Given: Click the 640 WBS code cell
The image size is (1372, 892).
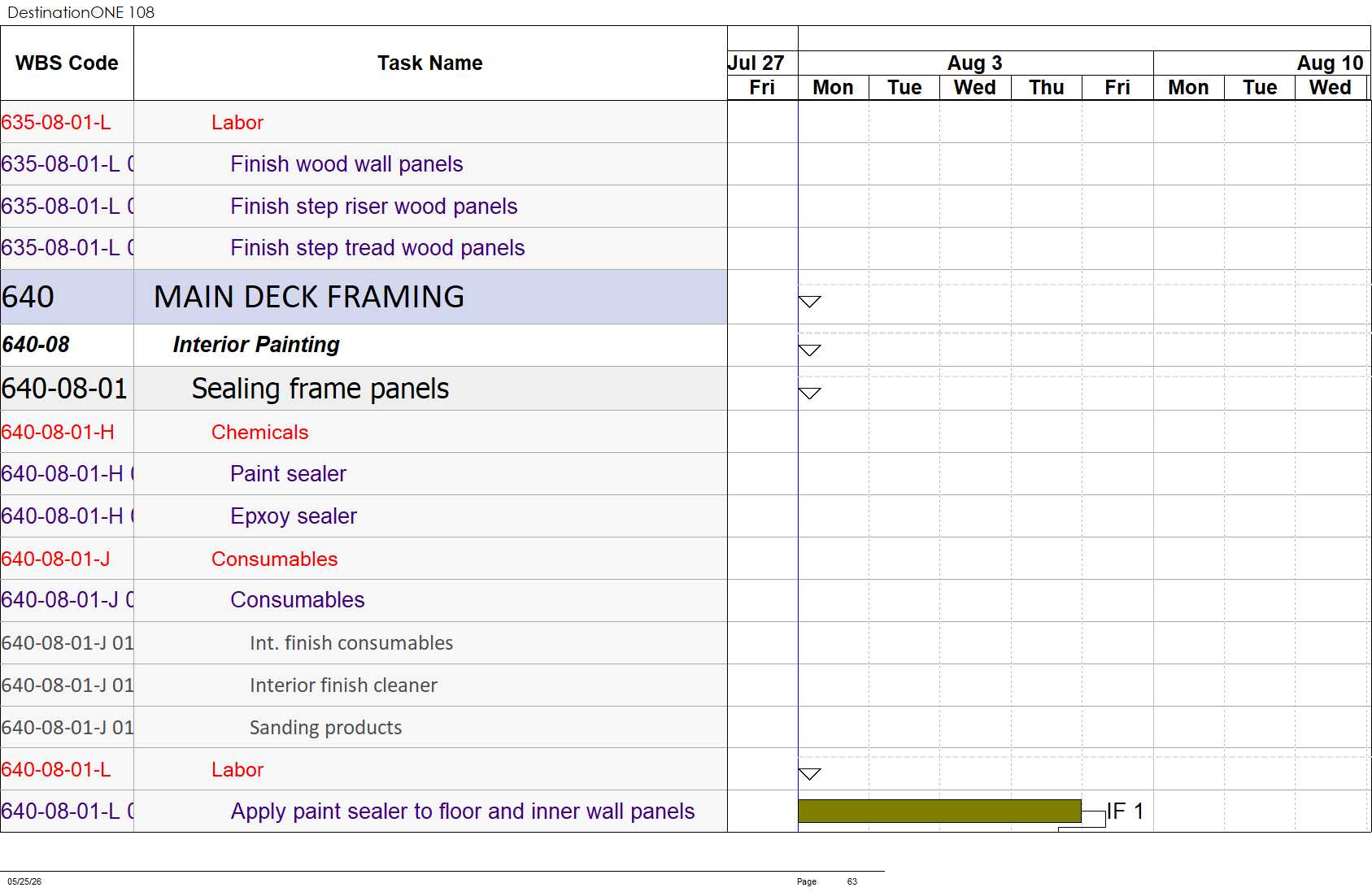Looking at the screenshot, I should point(67,297).
